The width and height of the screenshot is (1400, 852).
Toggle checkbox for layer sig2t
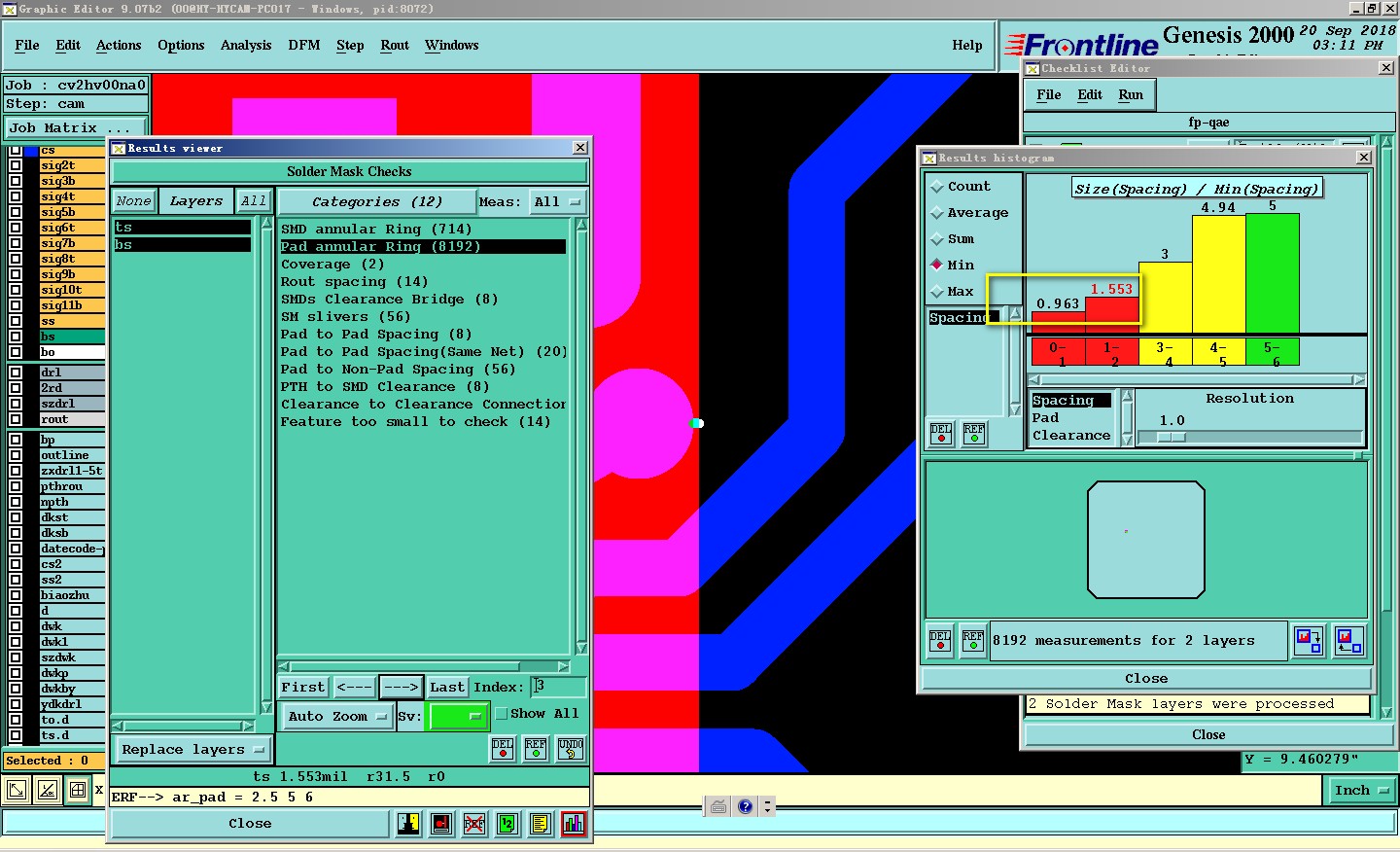click(x=15, y=165)
